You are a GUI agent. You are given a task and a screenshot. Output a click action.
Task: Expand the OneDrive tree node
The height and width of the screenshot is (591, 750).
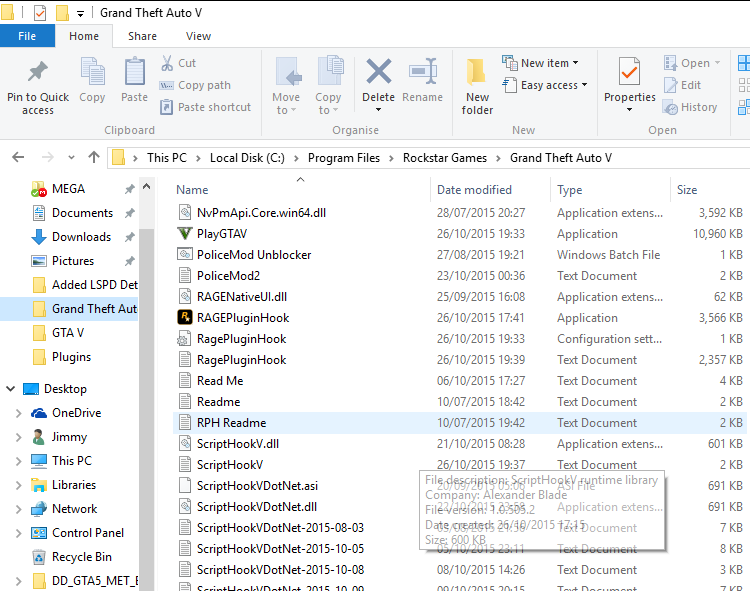(18, 413)
